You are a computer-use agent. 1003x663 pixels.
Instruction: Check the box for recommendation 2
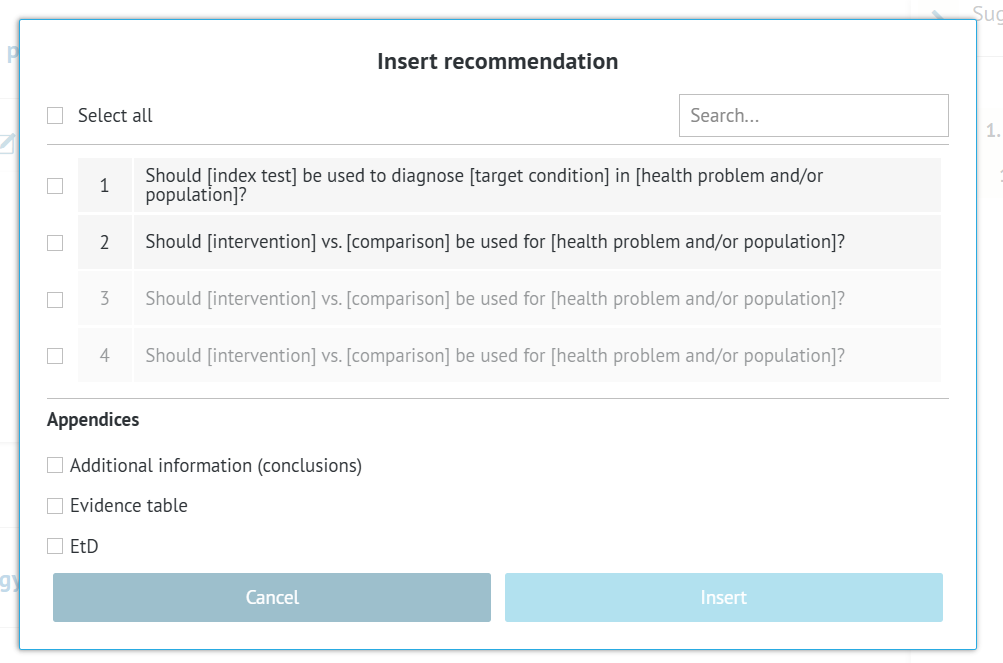55,243
